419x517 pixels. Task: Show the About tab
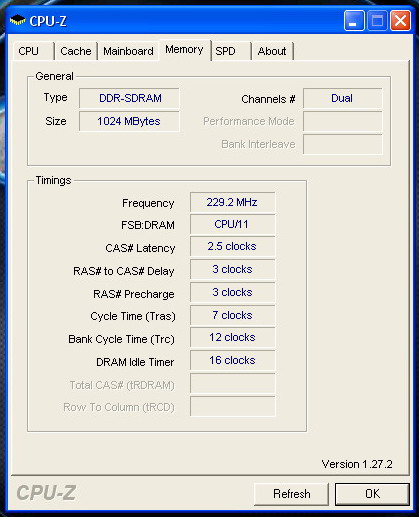tap(273, 51)
